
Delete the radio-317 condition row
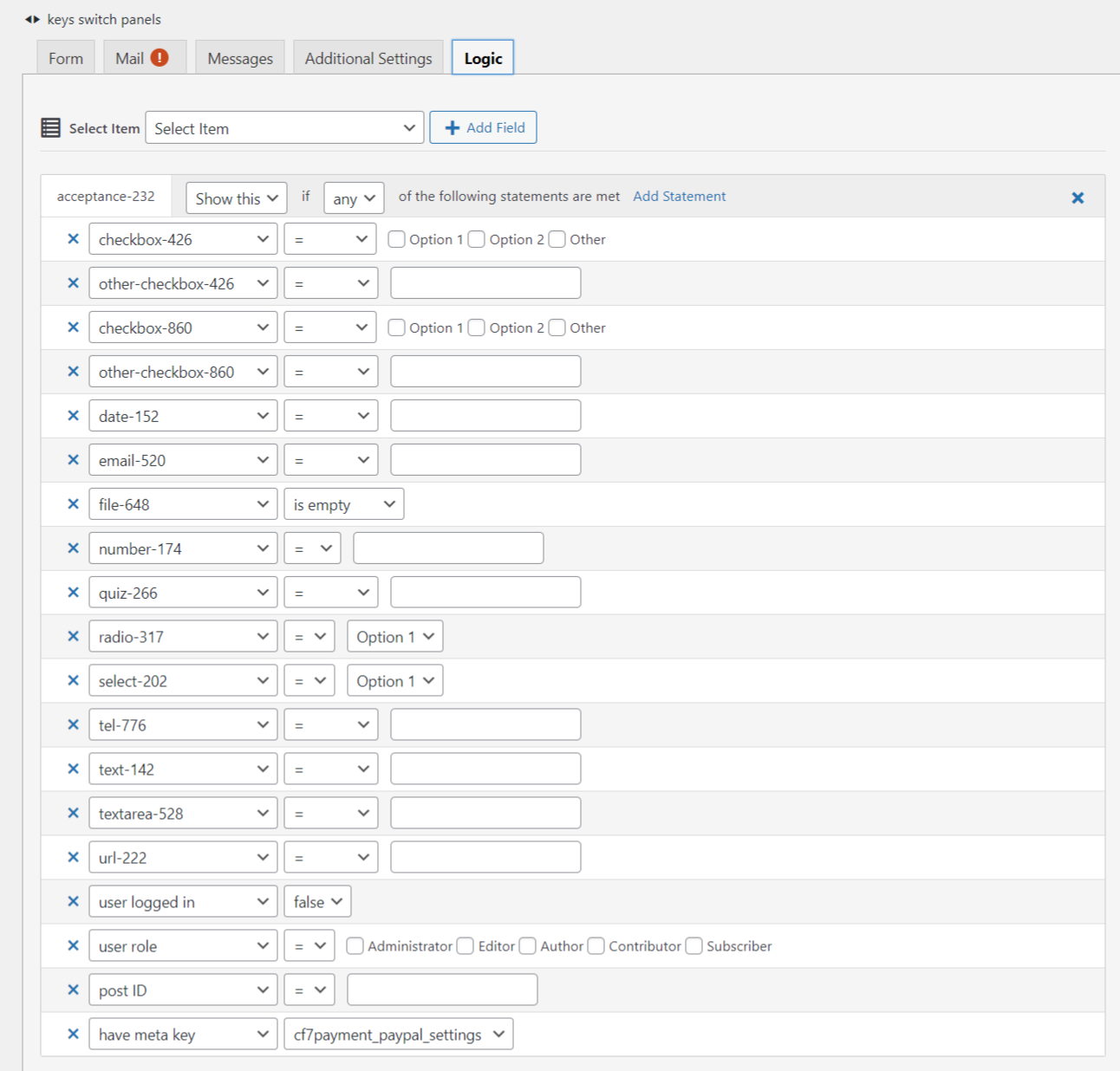pos(73,637)
